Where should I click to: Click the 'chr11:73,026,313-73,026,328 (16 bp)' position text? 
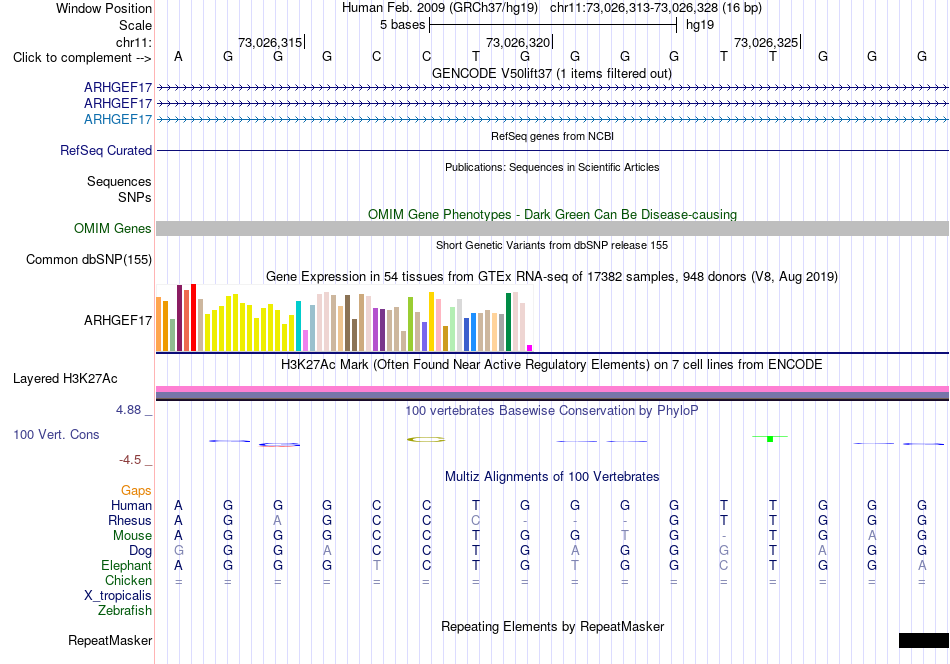(656, 8)
